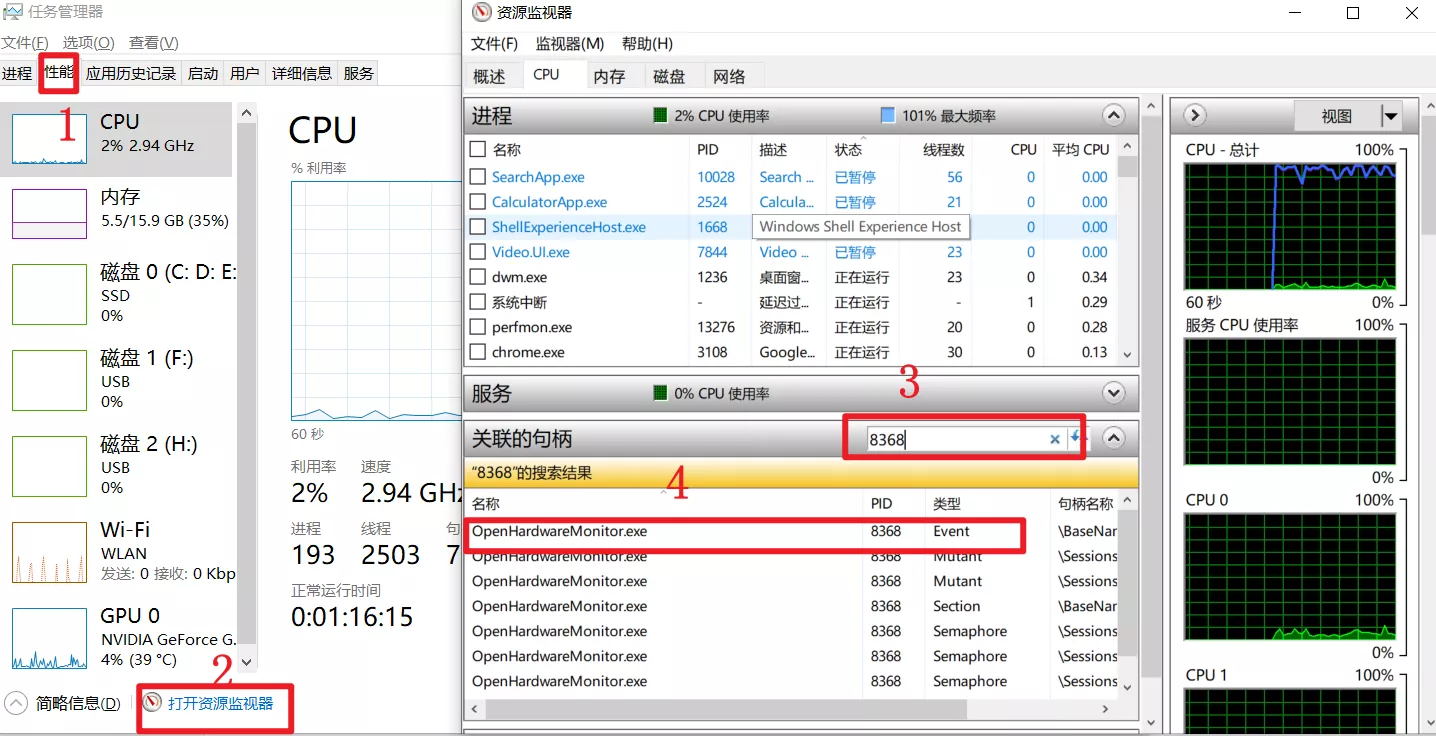The height and width of the screenshot is (736, 1436).
Task: Check the chrome.exe process checkbox
Action: [477, 352]
